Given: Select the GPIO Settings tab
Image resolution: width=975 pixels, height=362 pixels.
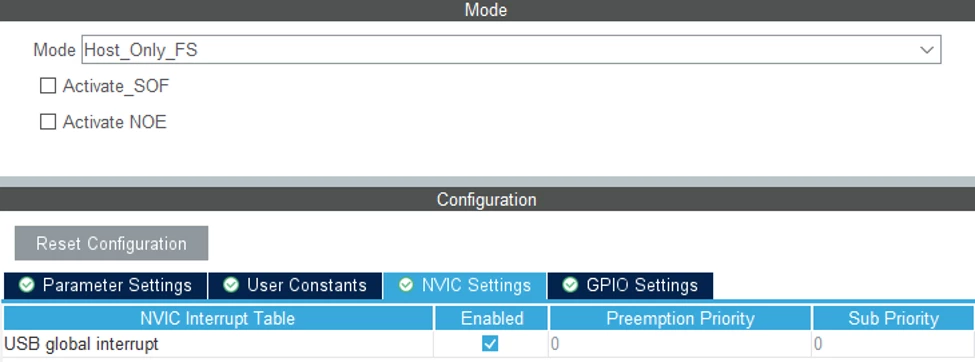Looking at the screenshot, I should point(630,285).
